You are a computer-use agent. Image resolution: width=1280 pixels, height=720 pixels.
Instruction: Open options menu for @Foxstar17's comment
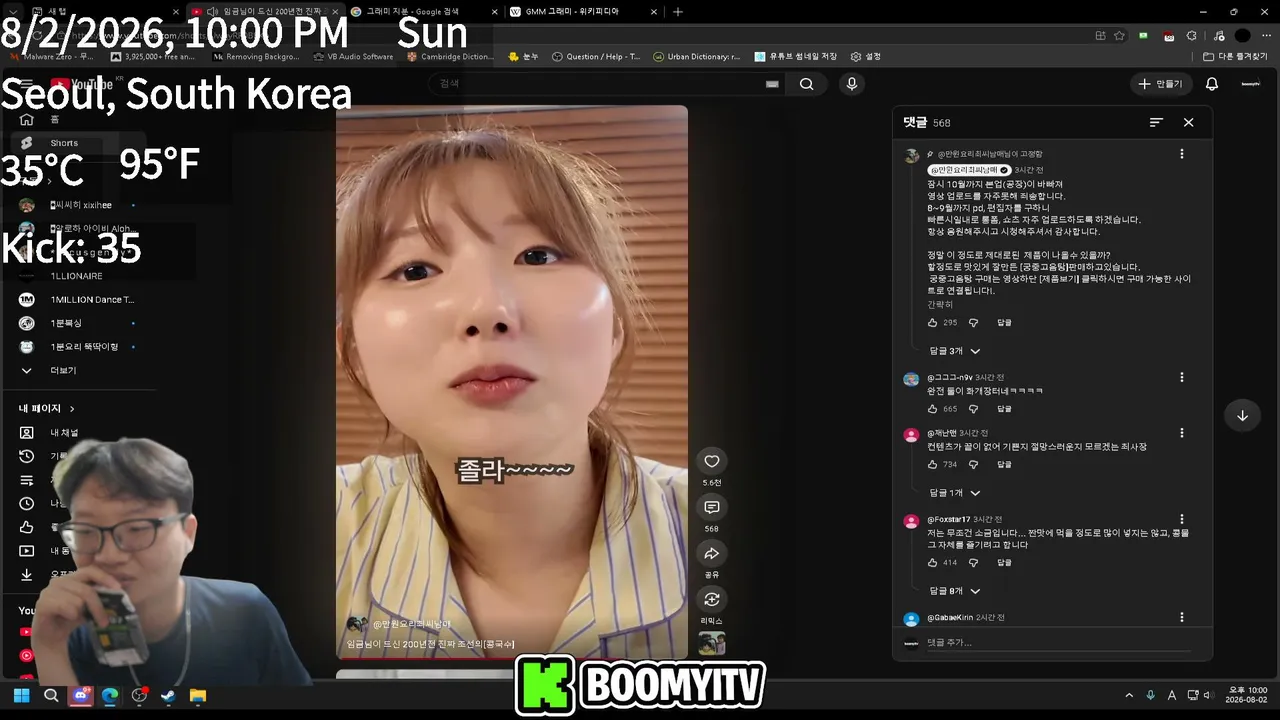click(1181, 520)
